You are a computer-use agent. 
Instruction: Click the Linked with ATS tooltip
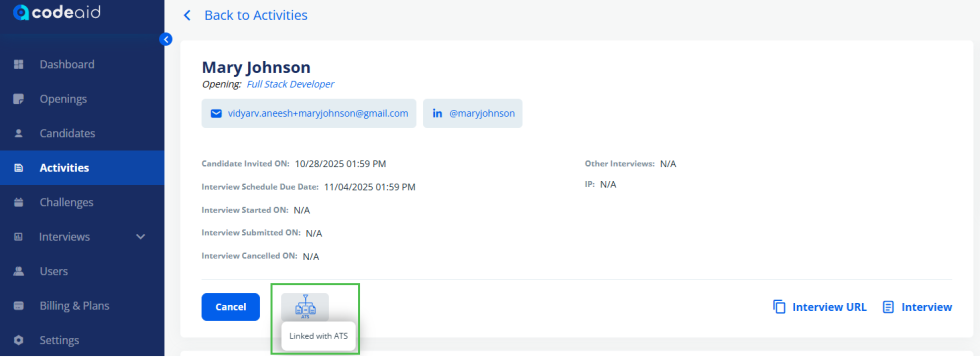(318, 336)
